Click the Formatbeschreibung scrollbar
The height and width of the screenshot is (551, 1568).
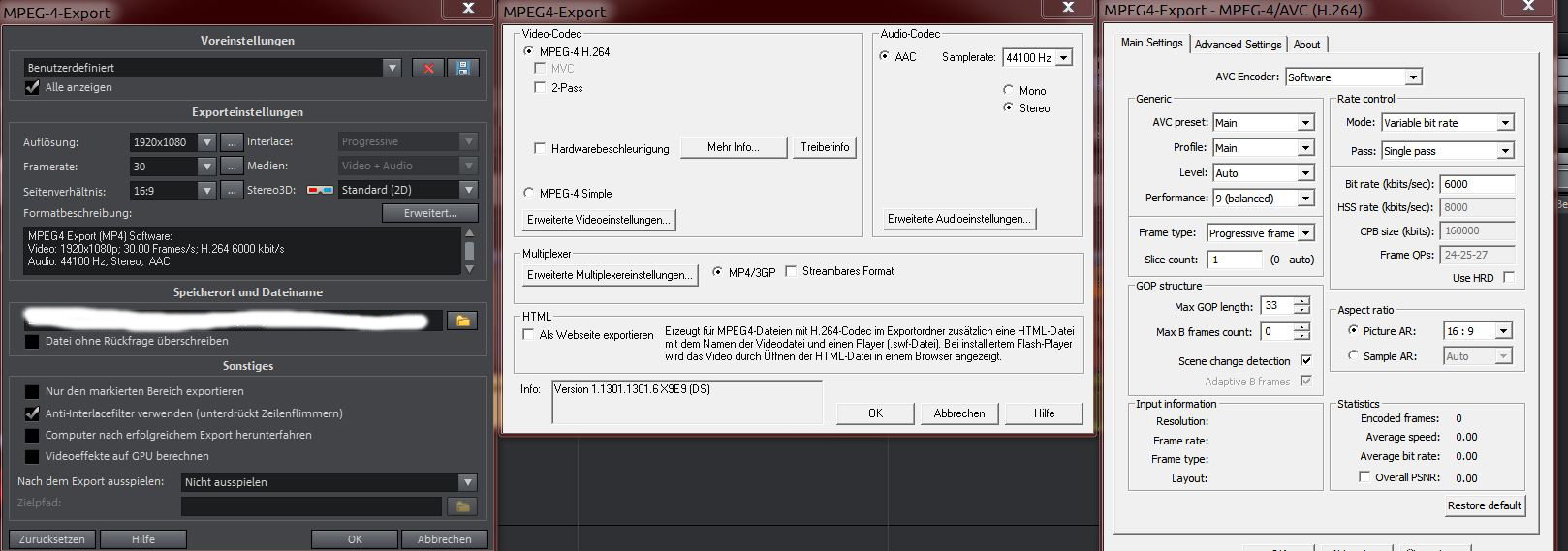coord(469,251)
